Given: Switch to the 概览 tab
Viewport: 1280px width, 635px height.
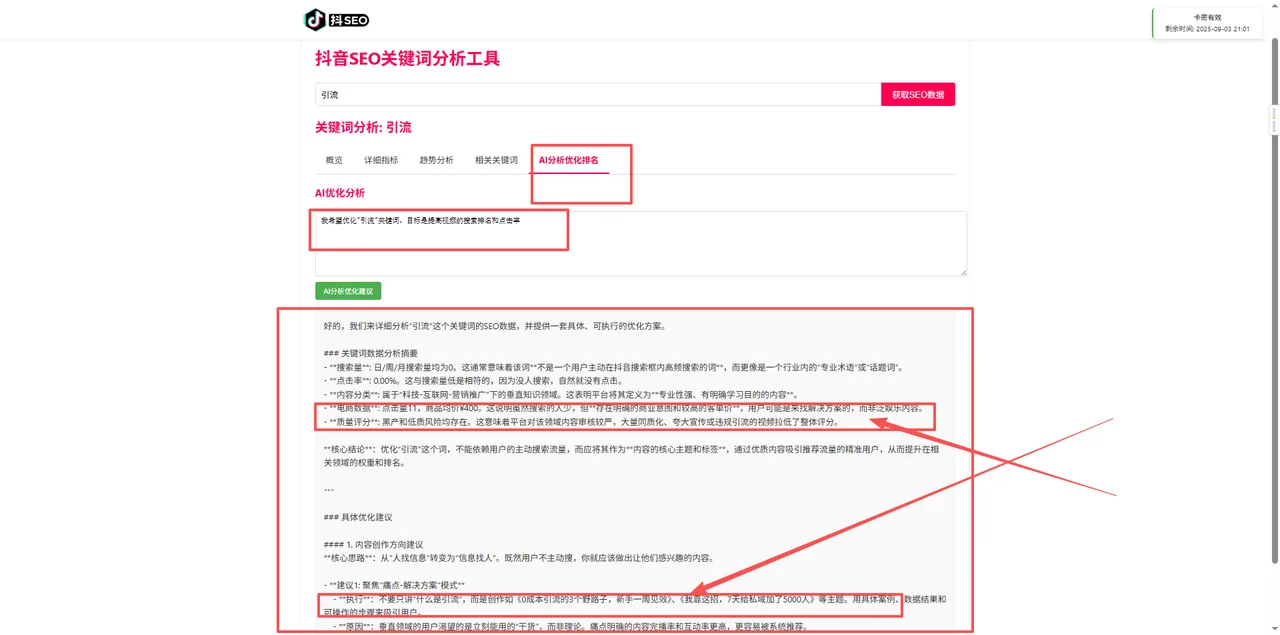Looking at the screenshot, I should pos(334,160).
